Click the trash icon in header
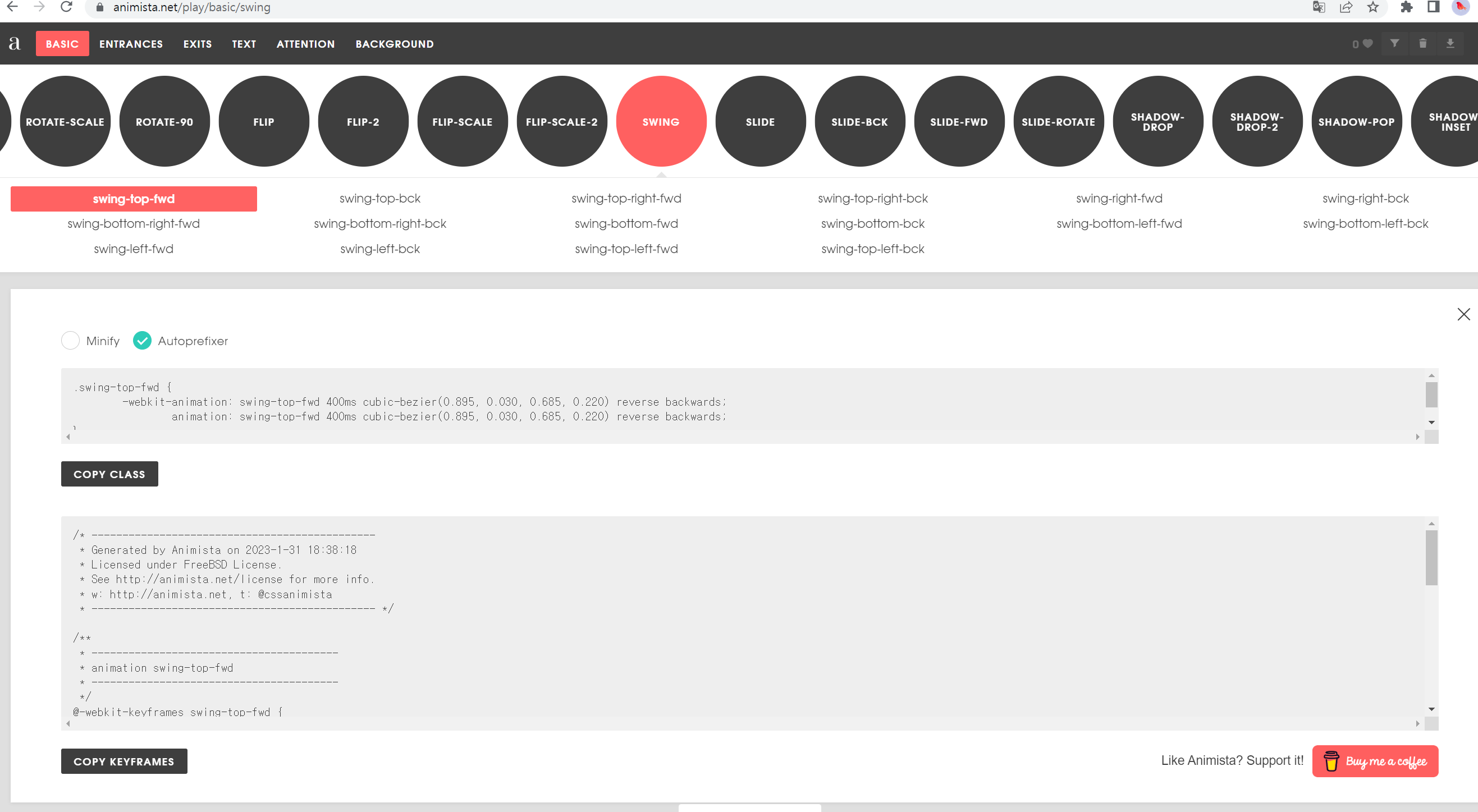The height and width of the screenshot is (812, 1478). (x=1422, y=44)
